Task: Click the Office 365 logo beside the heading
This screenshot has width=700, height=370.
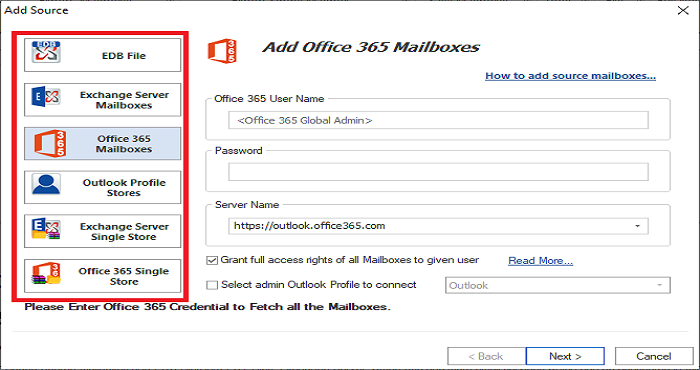Action: click(x=222, y=50)
